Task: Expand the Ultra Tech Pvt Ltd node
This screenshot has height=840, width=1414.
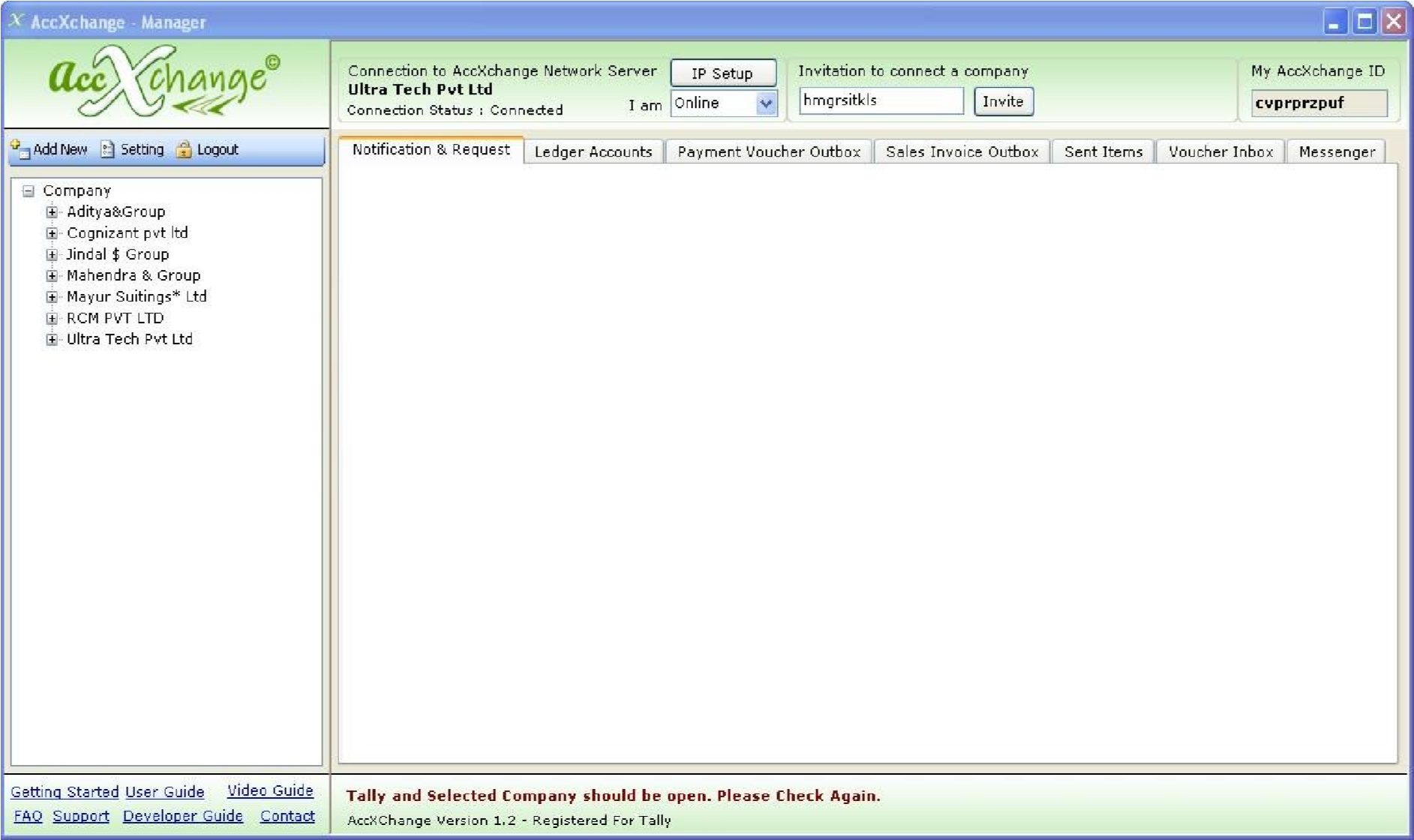Action: 52,340
